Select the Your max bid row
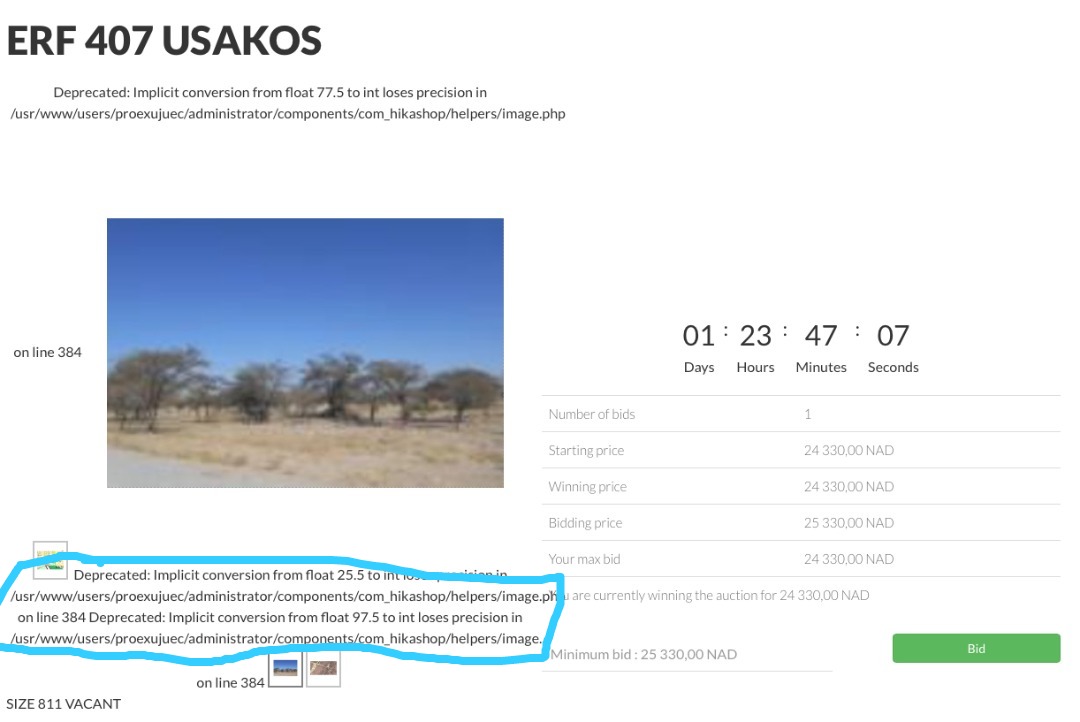This screenshot has width=1080, height=722. [801, 559]
